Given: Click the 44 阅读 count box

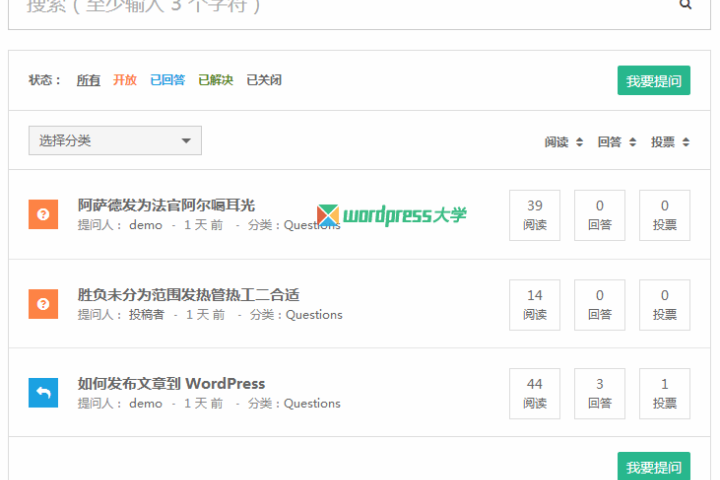Looking at the screenshot, I should coord(534,394).
